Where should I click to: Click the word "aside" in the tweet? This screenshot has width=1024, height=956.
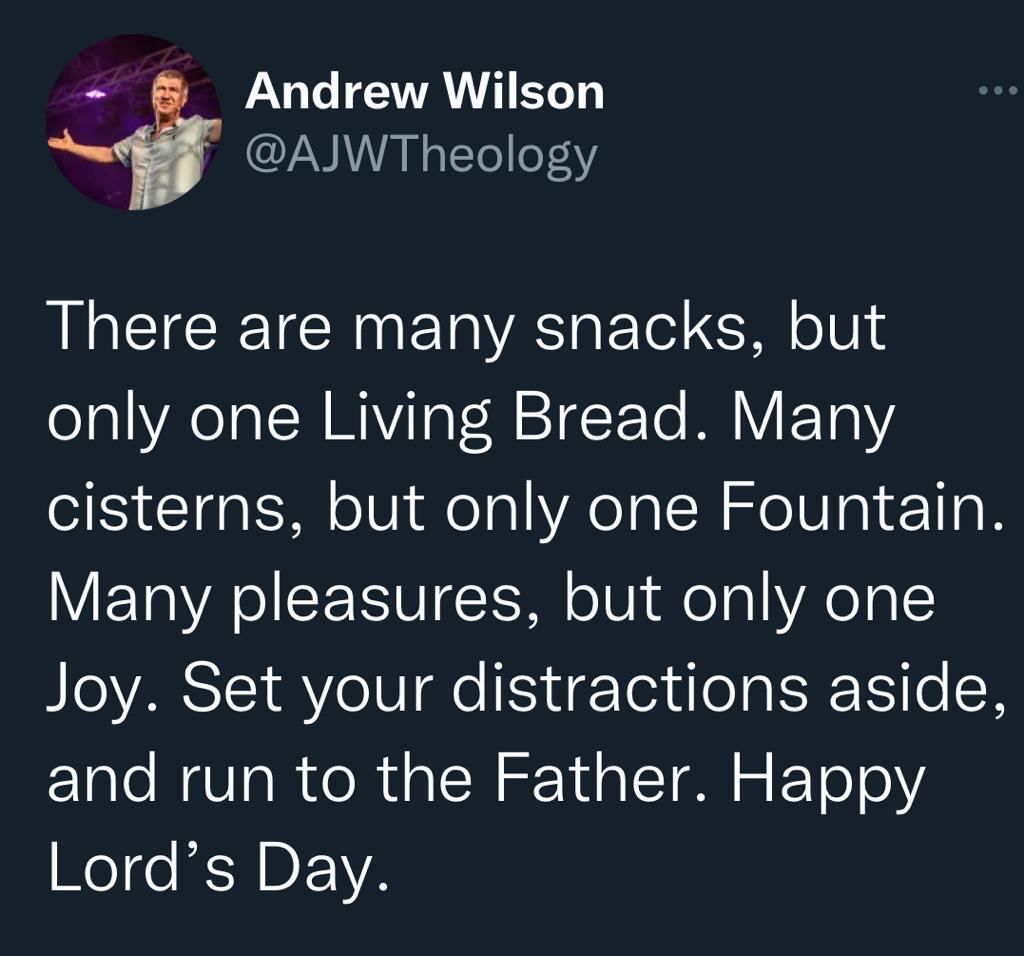click(908, 690)
